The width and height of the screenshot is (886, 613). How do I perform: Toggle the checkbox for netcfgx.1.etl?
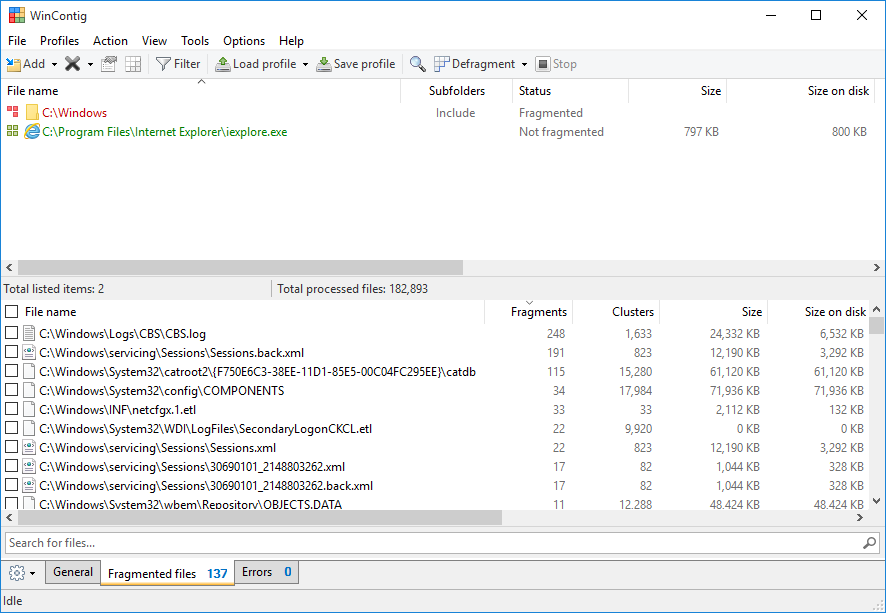point(12,410)
